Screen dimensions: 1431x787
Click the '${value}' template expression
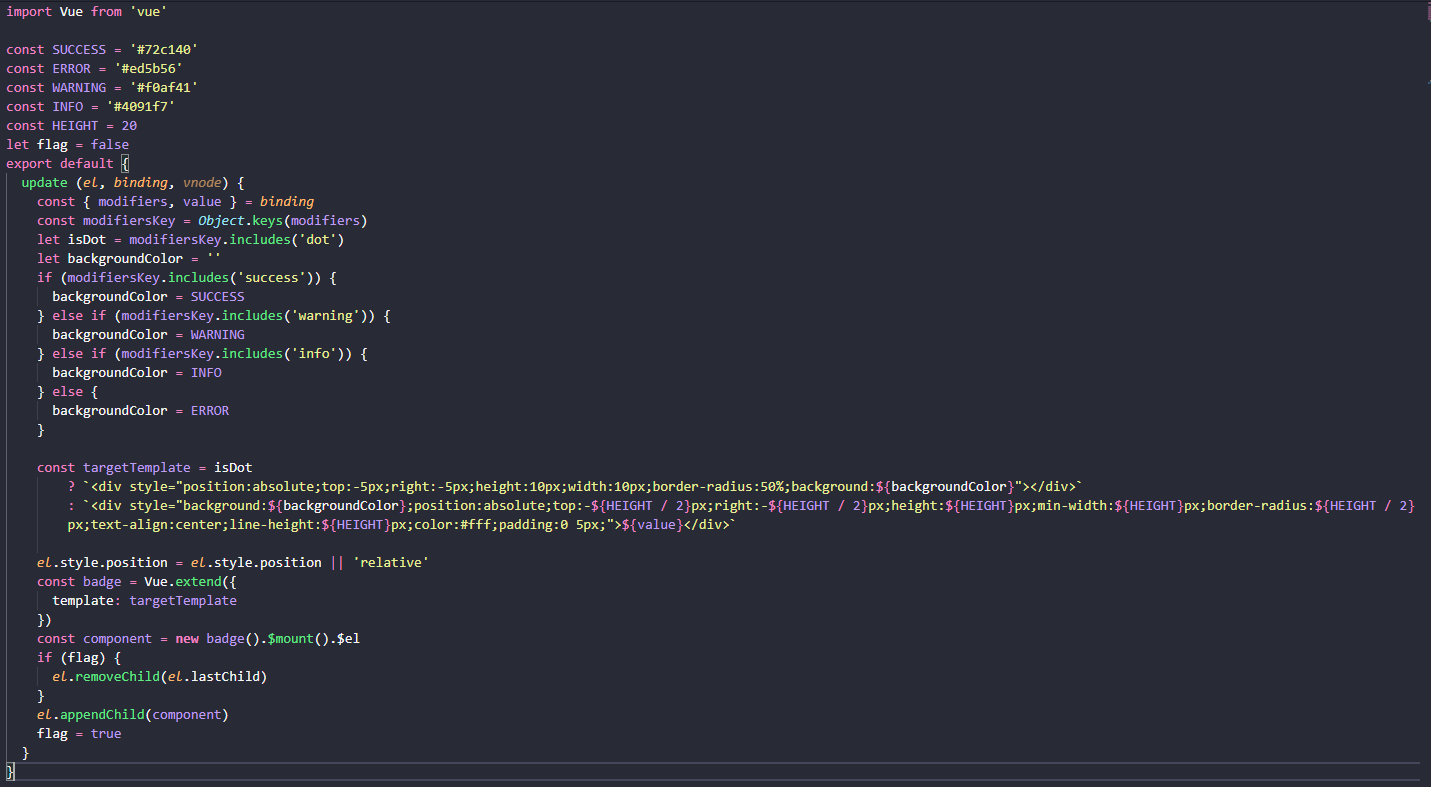coord(652,524)
